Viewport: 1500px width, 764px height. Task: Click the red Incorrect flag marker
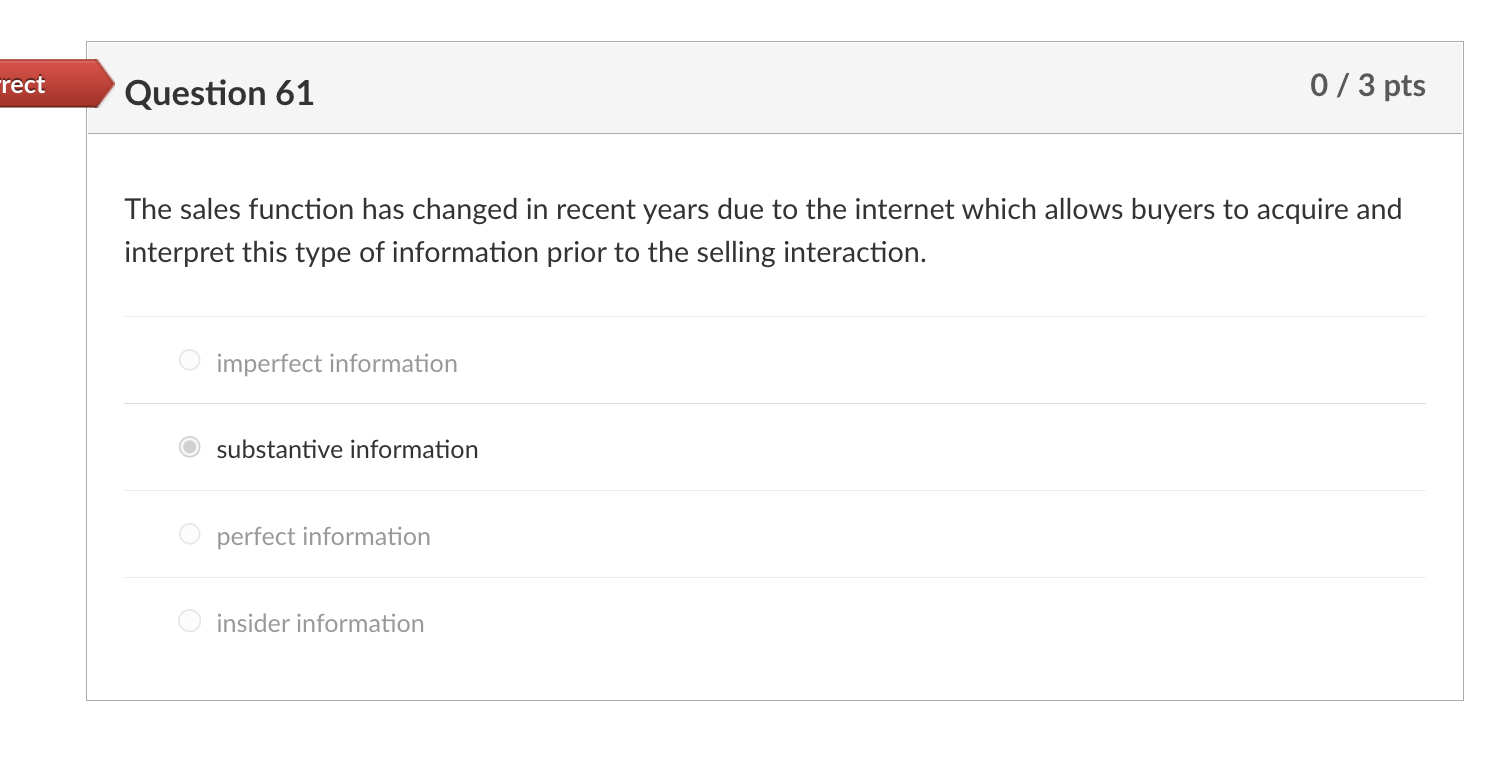click(x=50, y=84)
